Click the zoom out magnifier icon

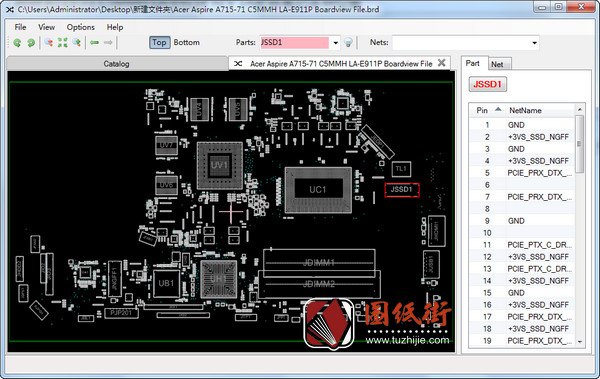click(49, 42)
